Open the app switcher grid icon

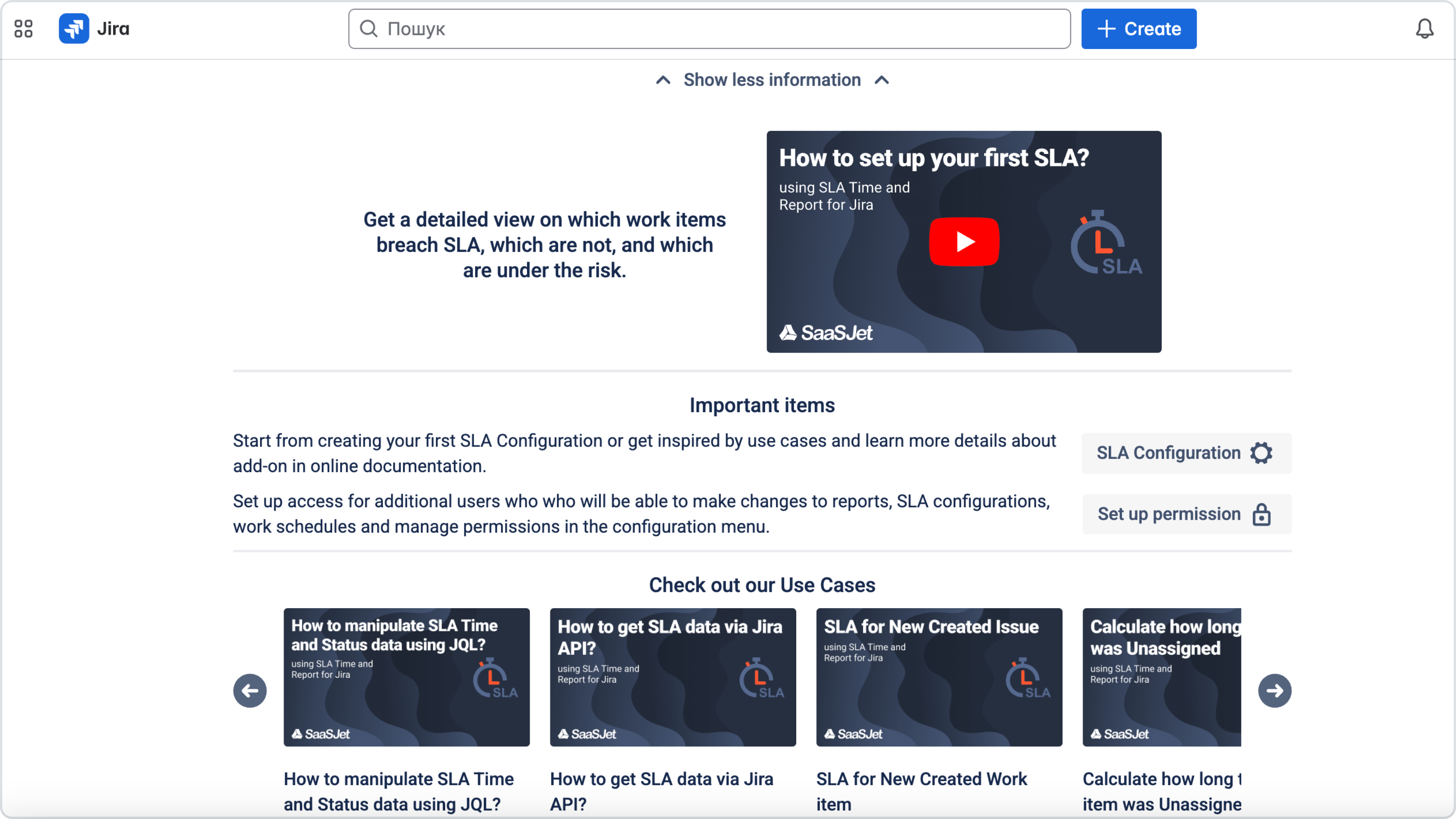[23, 29]
